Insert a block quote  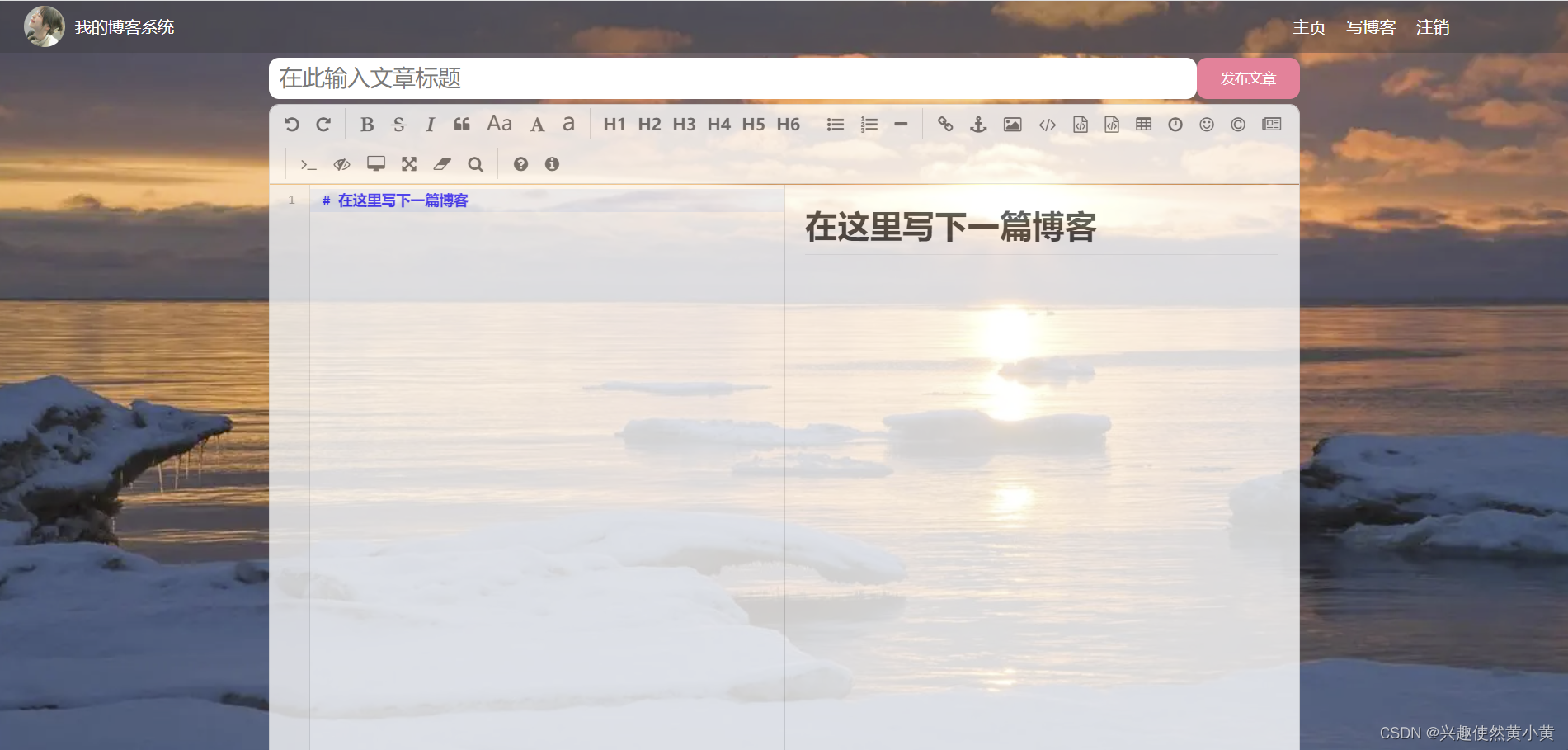tap(462, 125)
